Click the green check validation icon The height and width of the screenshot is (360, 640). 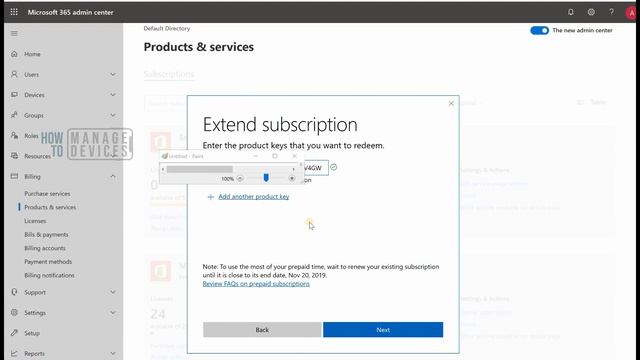click(x=333, y=167)
